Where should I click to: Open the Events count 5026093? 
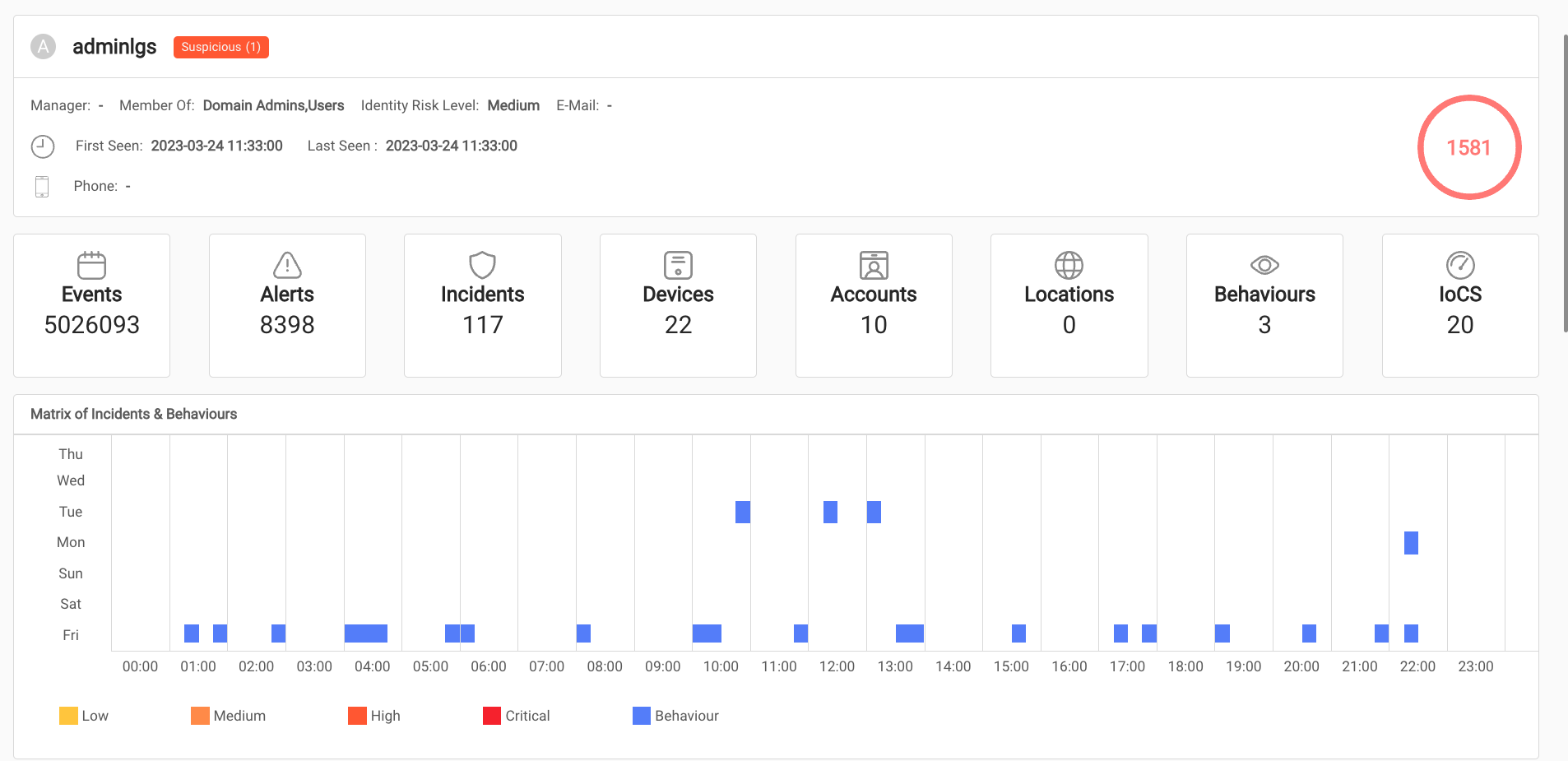[x=92, y=325]
